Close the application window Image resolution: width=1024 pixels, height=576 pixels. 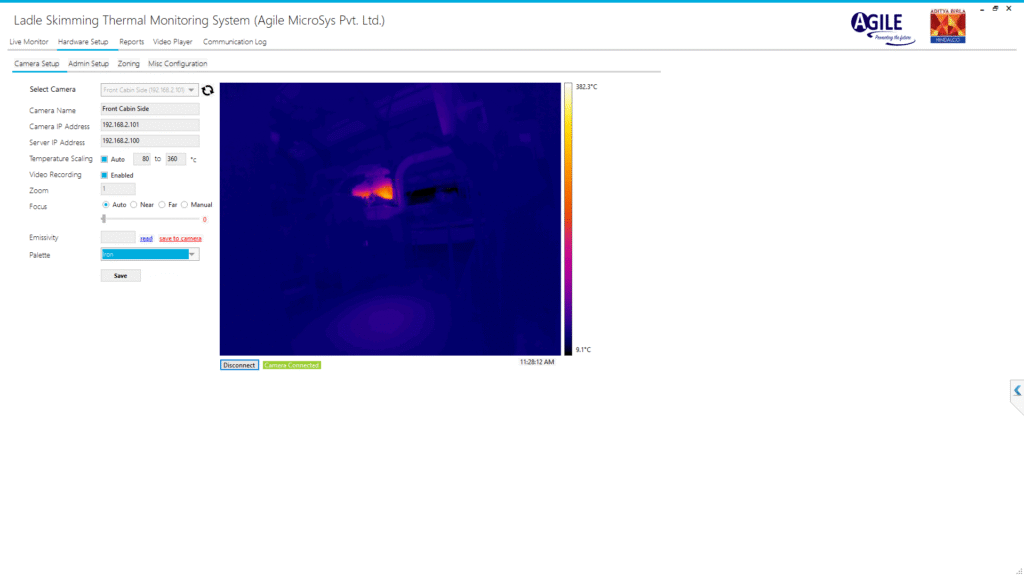pyautogui.click(x=1009, y=8)
